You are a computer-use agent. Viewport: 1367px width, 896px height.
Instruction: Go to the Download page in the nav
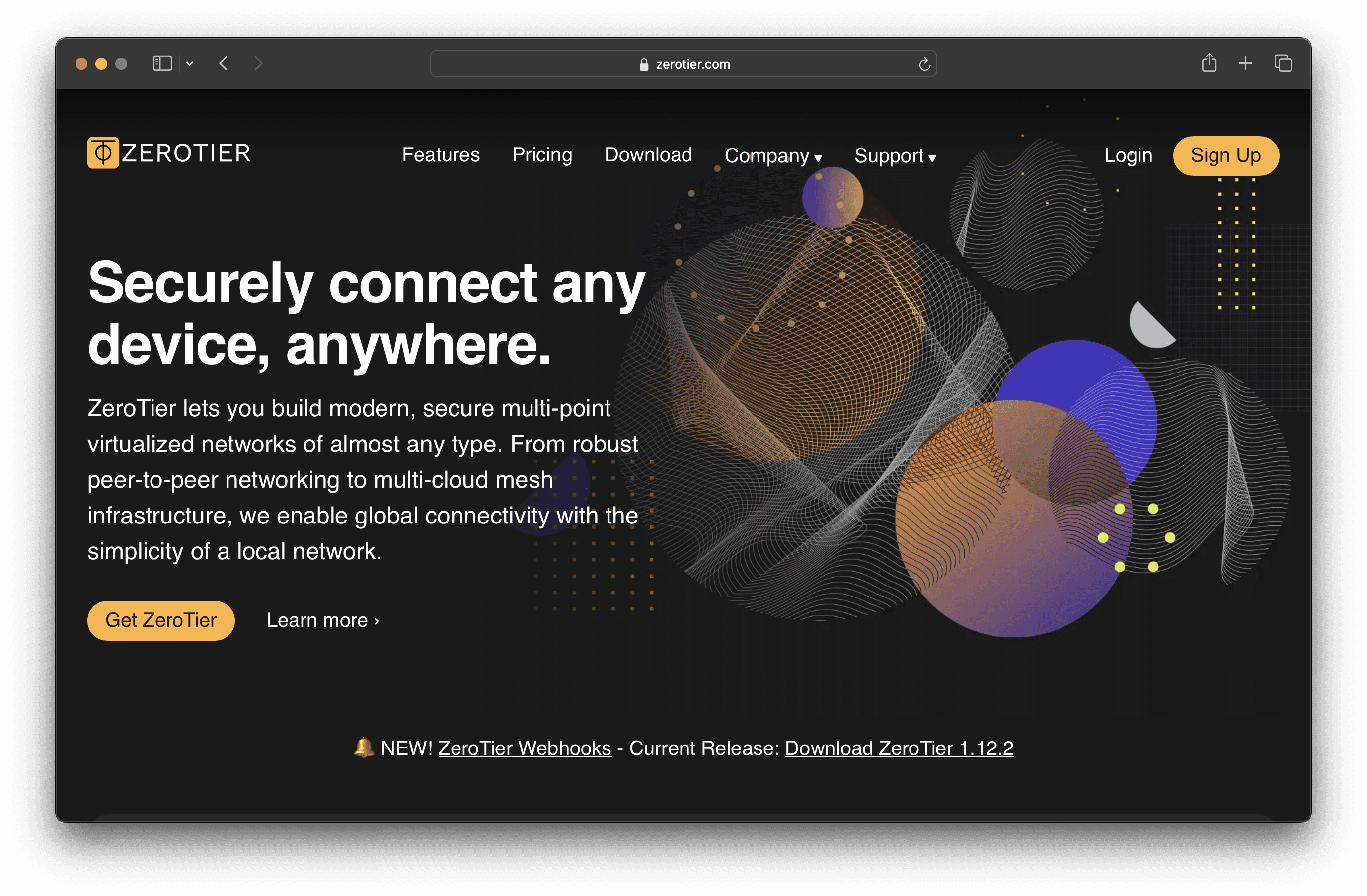pos(648,155)
